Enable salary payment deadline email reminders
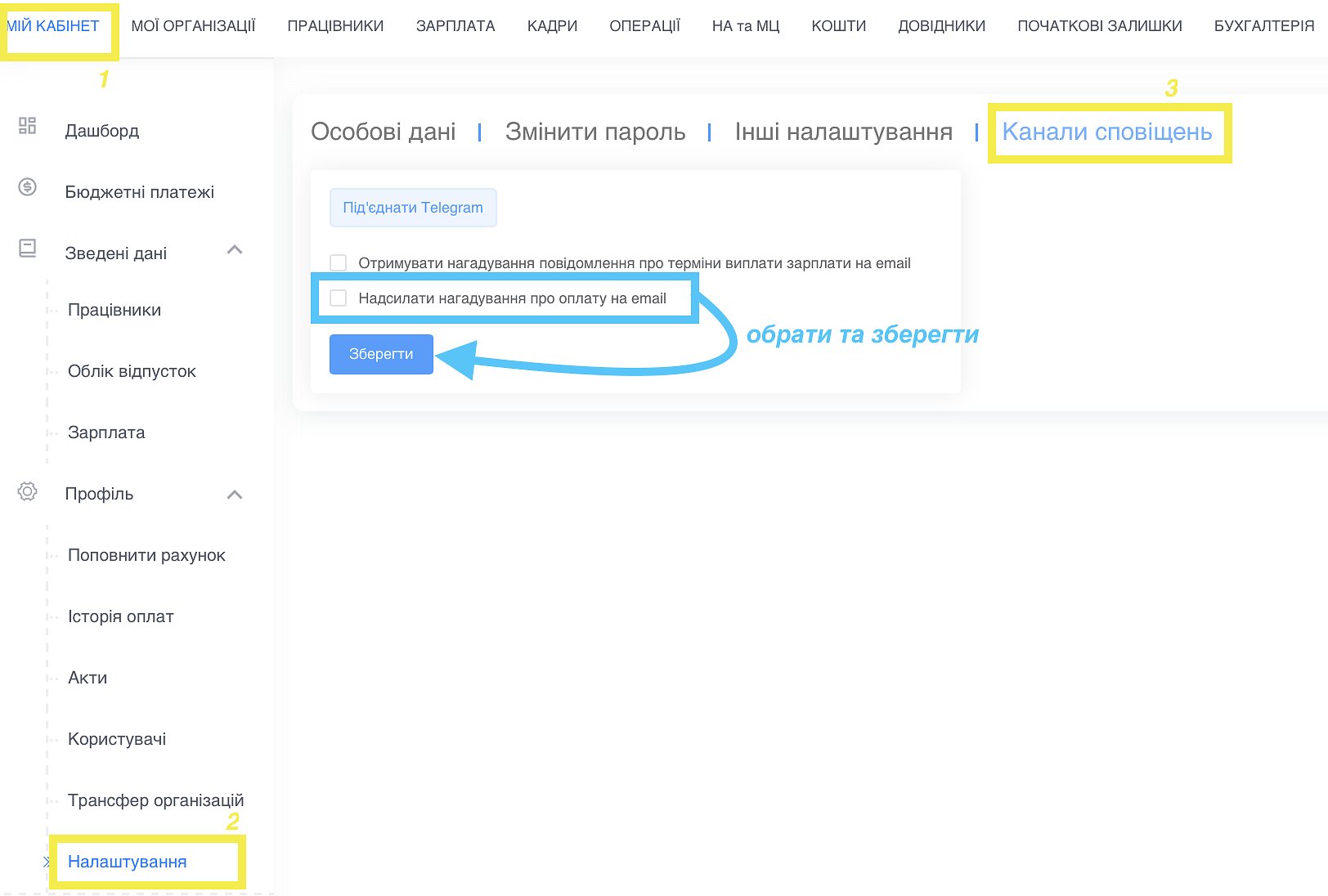This screenshot has height=896, width=1328. pyautogui.click(x=338, y=263)
